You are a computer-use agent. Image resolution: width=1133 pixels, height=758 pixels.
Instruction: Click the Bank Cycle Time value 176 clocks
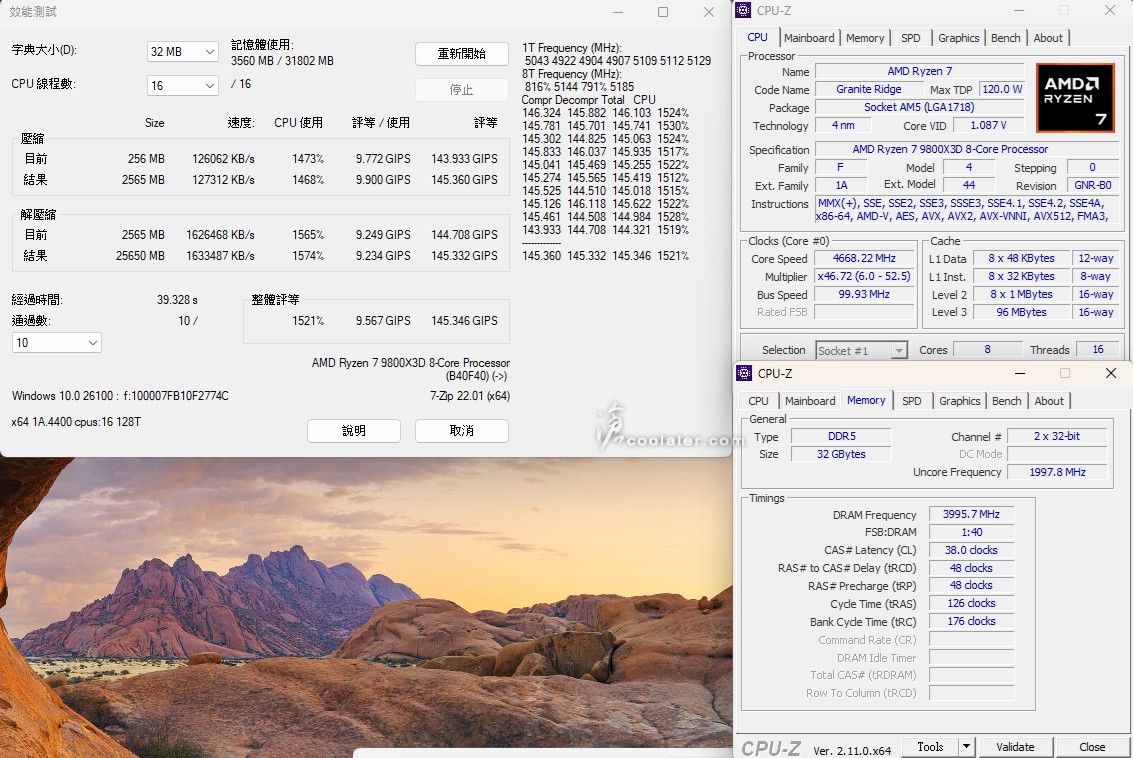click(971, 621)
